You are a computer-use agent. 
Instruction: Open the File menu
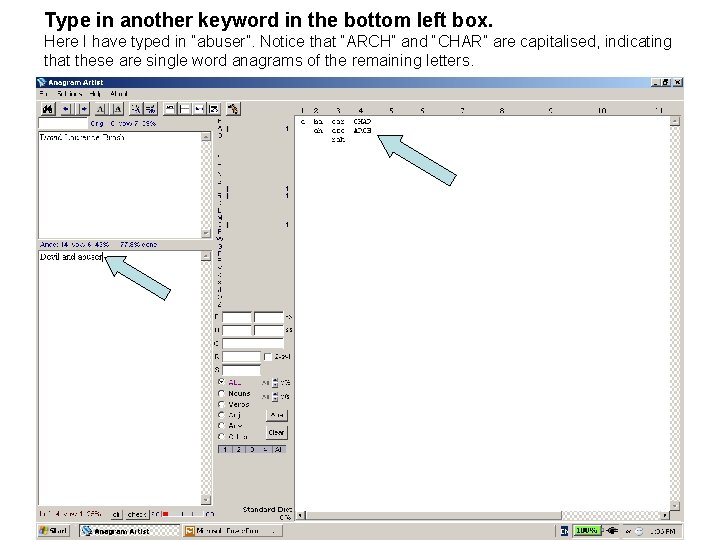click(44, 94)
